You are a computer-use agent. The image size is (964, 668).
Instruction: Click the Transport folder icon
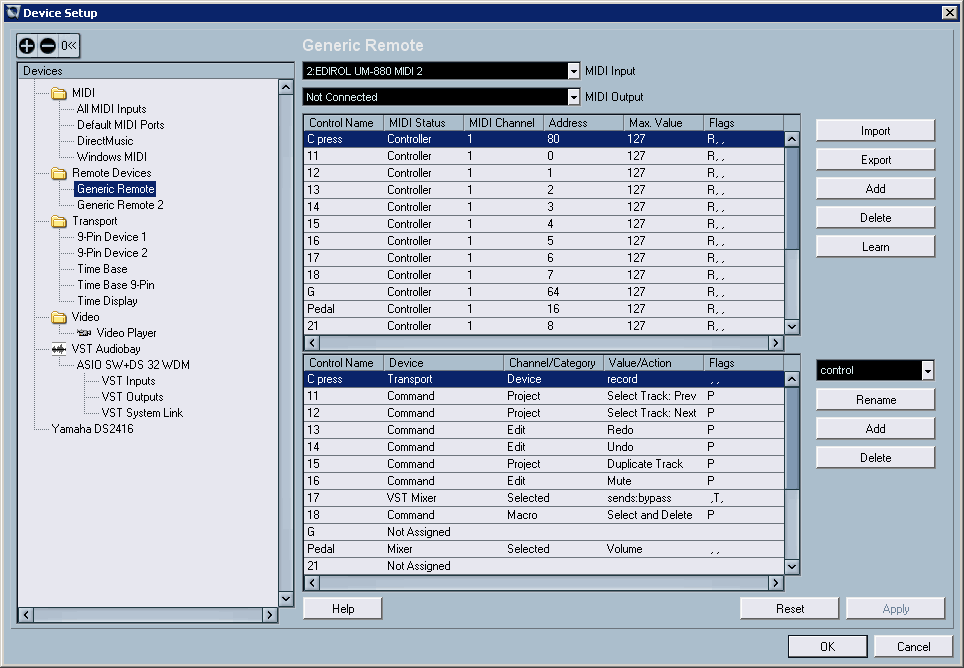(59, 221)
